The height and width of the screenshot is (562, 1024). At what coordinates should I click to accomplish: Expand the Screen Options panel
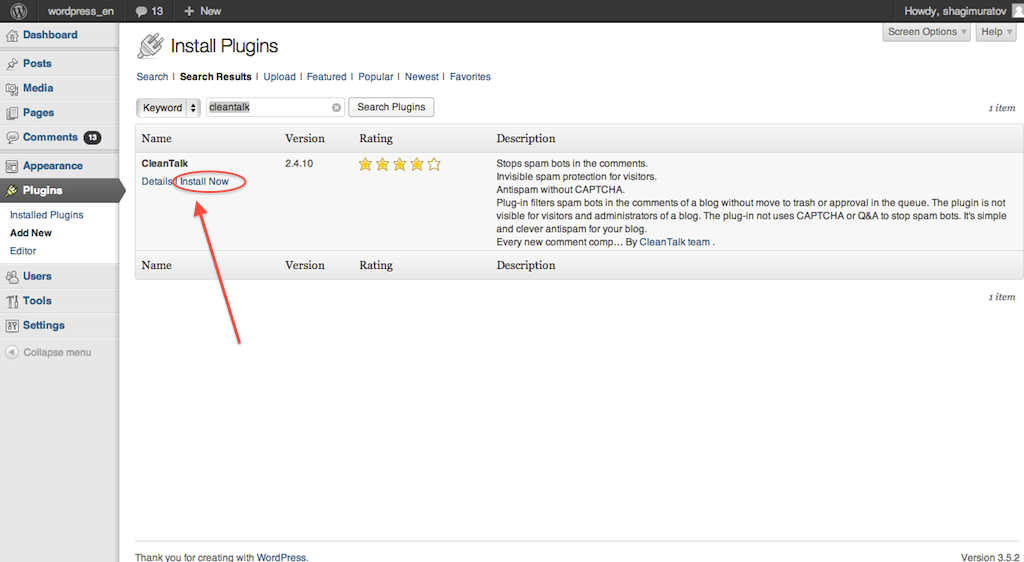click(x=927, y=32)
